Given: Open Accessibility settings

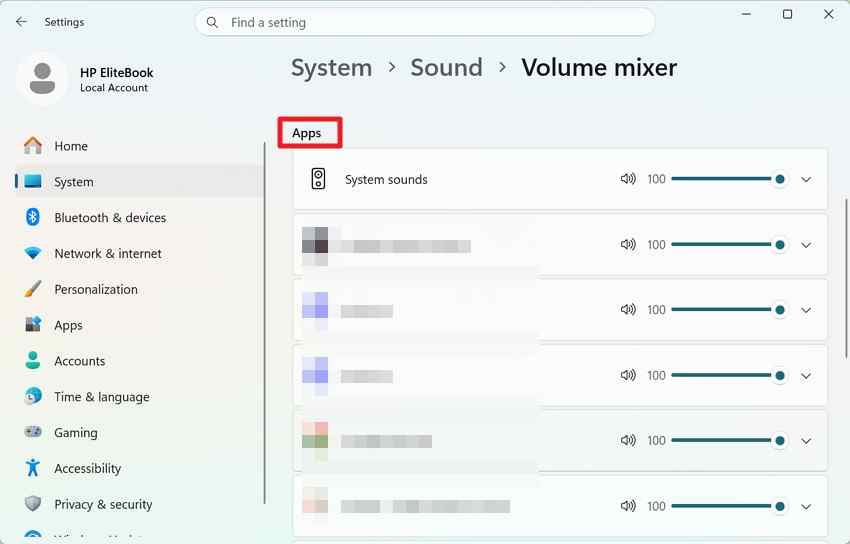Looking at the screenshot, I should (139, 468).
